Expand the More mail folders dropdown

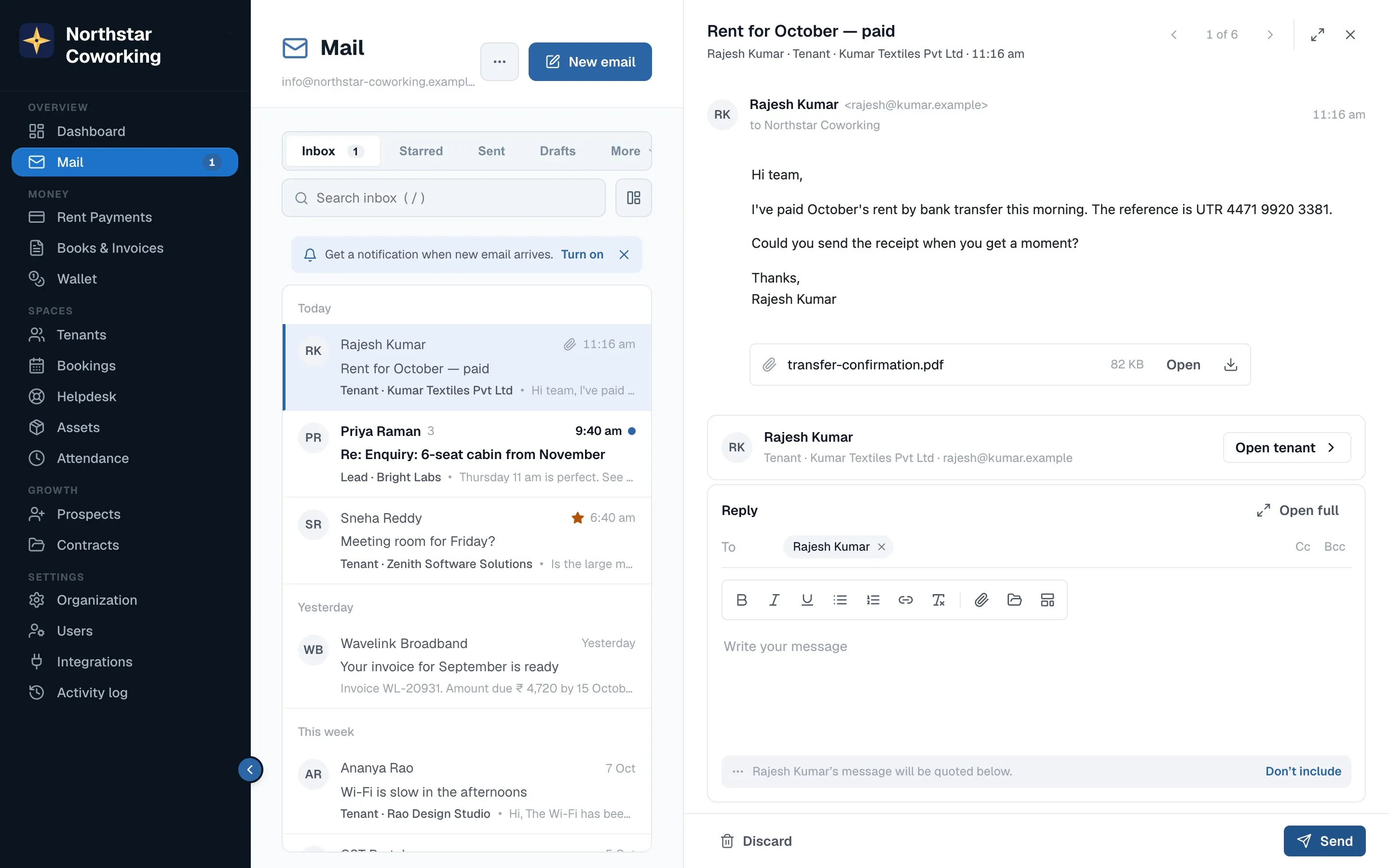pyautogui.click(x=630, y=151)
